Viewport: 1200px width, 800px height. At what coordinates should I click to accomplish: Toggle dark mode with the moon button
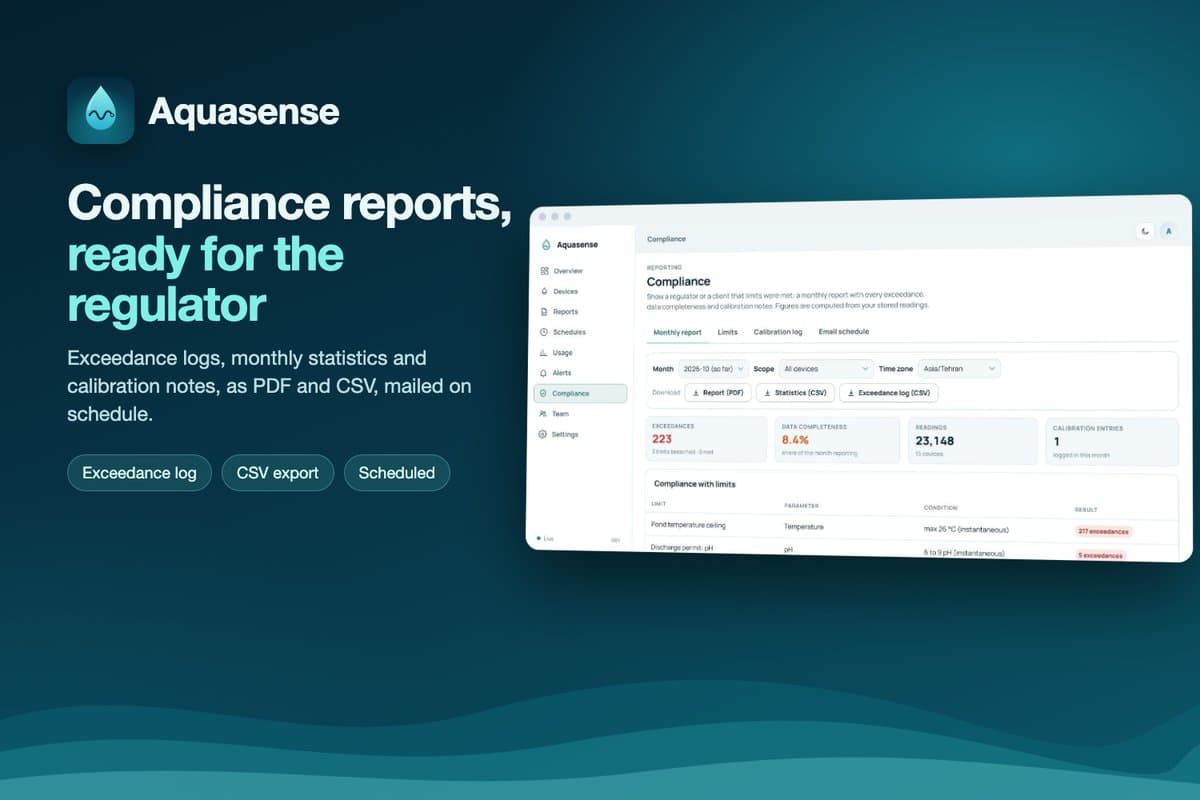pyautogui.click(x=1145, y=231)
